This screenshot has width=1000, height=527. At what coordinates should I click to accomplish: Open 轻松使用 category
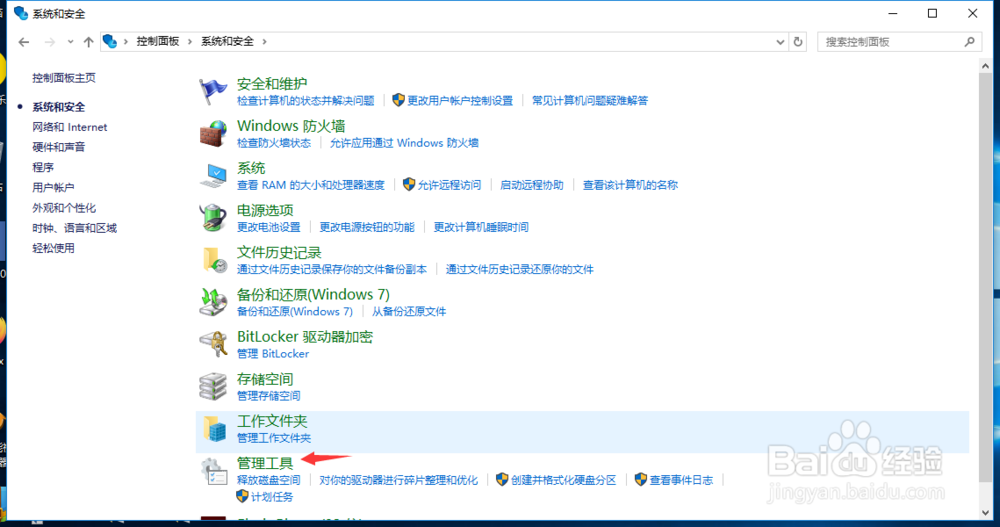(53, 248)
